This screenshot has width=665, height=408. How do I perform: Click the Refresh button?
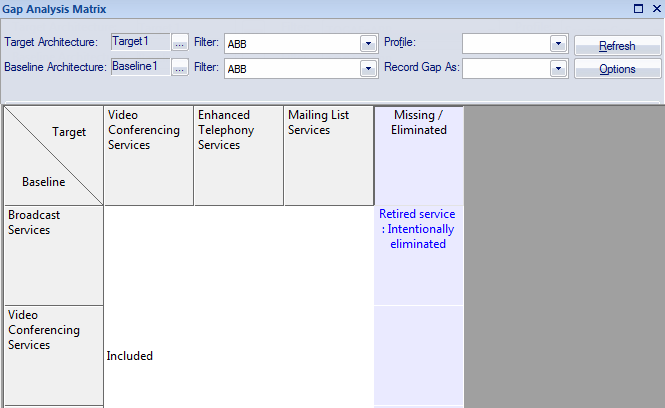pos(617,45)
